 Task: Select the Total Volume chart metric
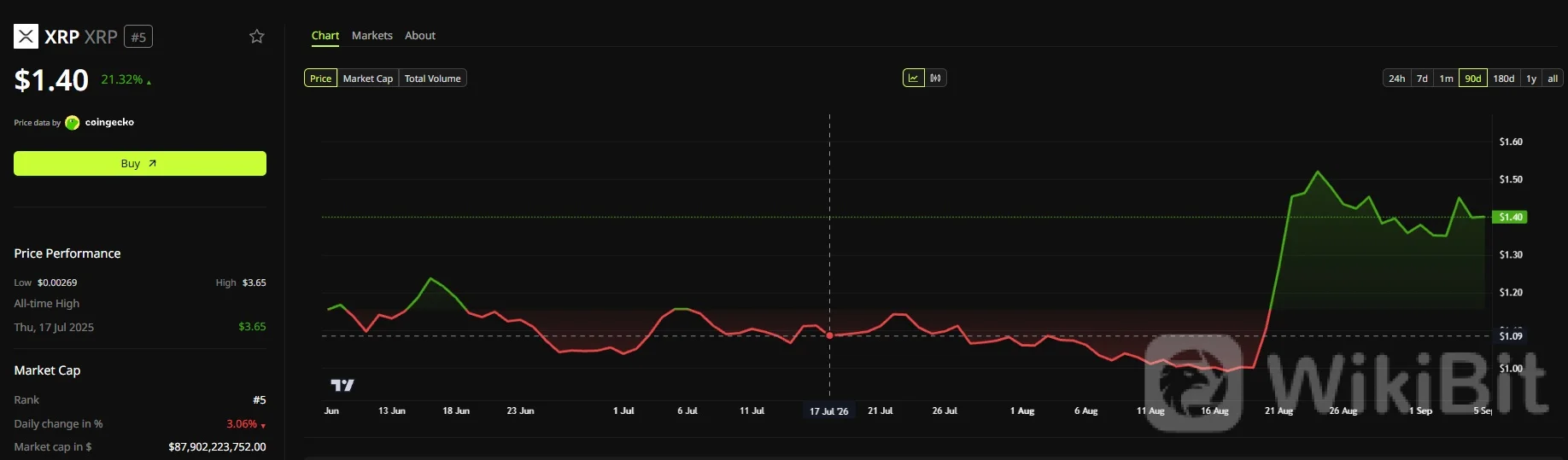pos(433,78)
